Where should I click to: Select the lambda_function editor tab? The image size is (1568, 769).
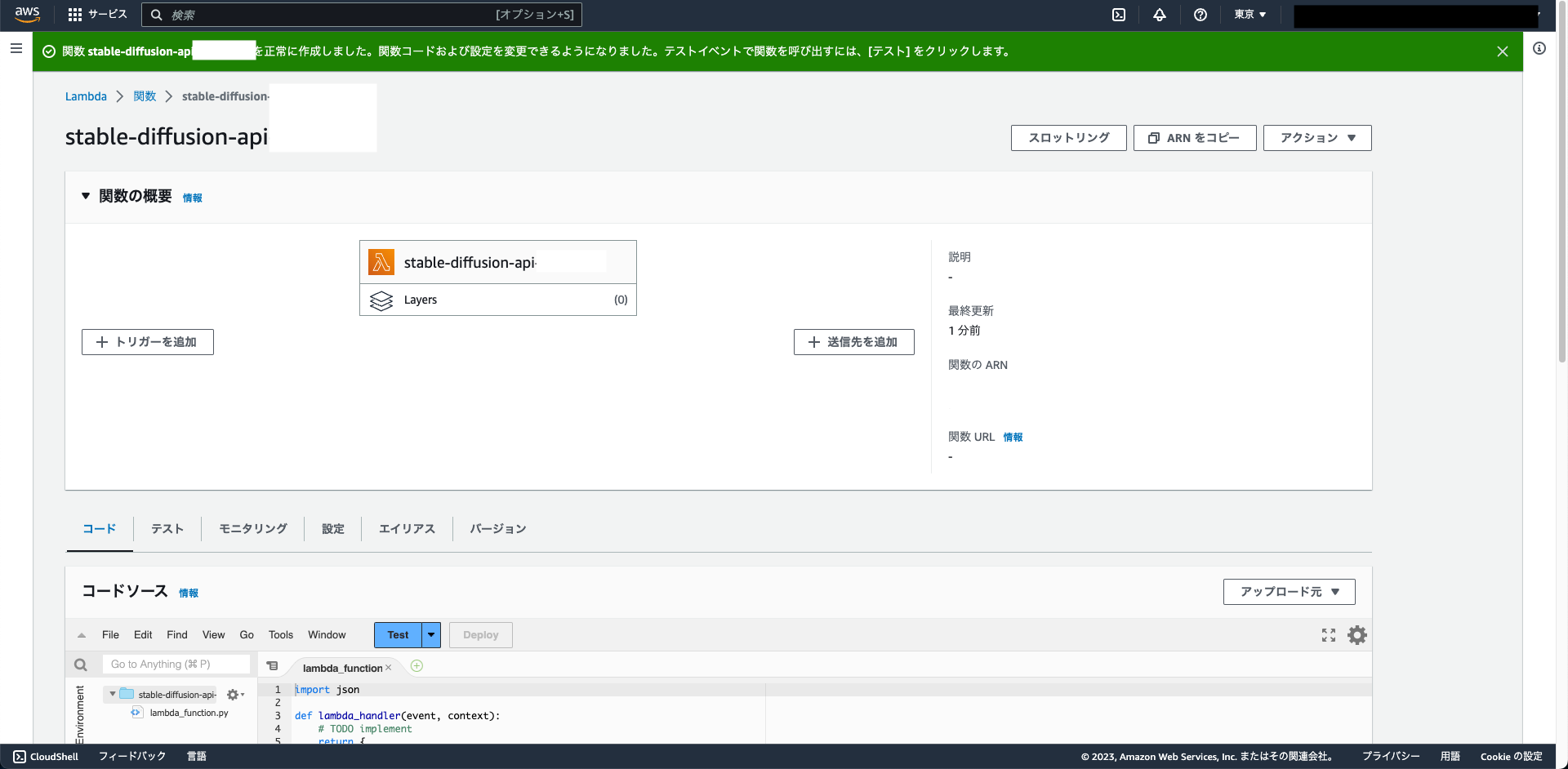pyautogui.click(x=342, y=668)
